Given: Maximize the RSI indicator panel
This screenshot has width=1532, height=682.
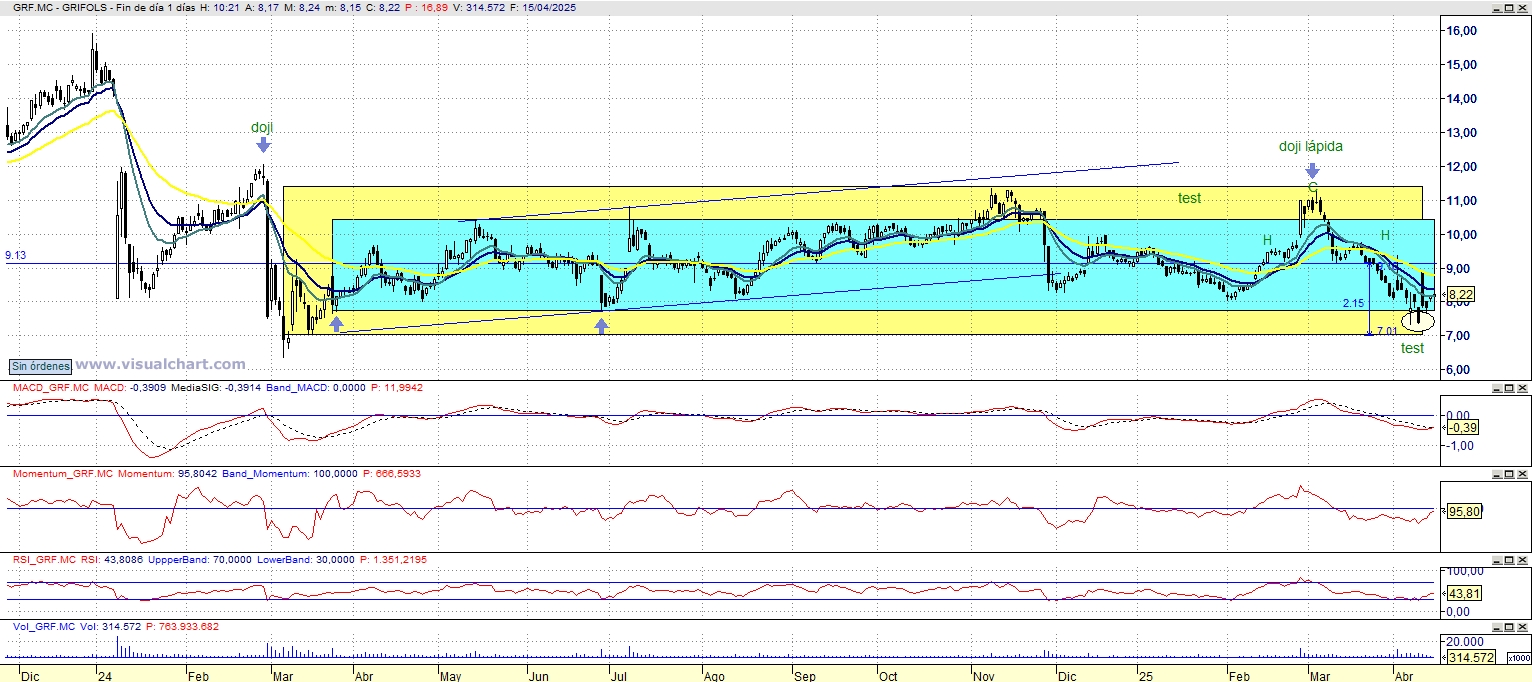Looking at the screenshot, I should point(1508,560).
